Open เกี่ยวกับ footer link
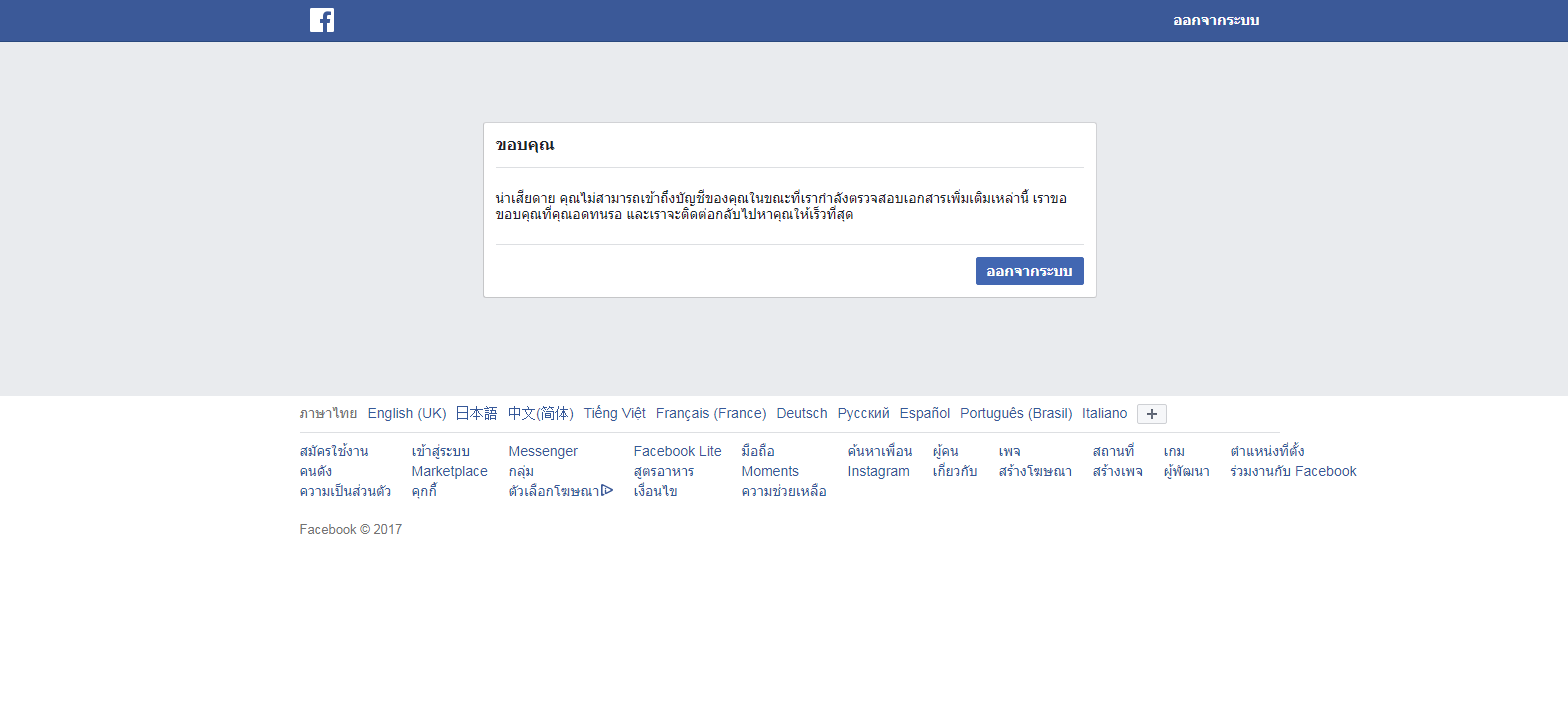Screen dimensions: 1568x702 [x=955, y=471]
